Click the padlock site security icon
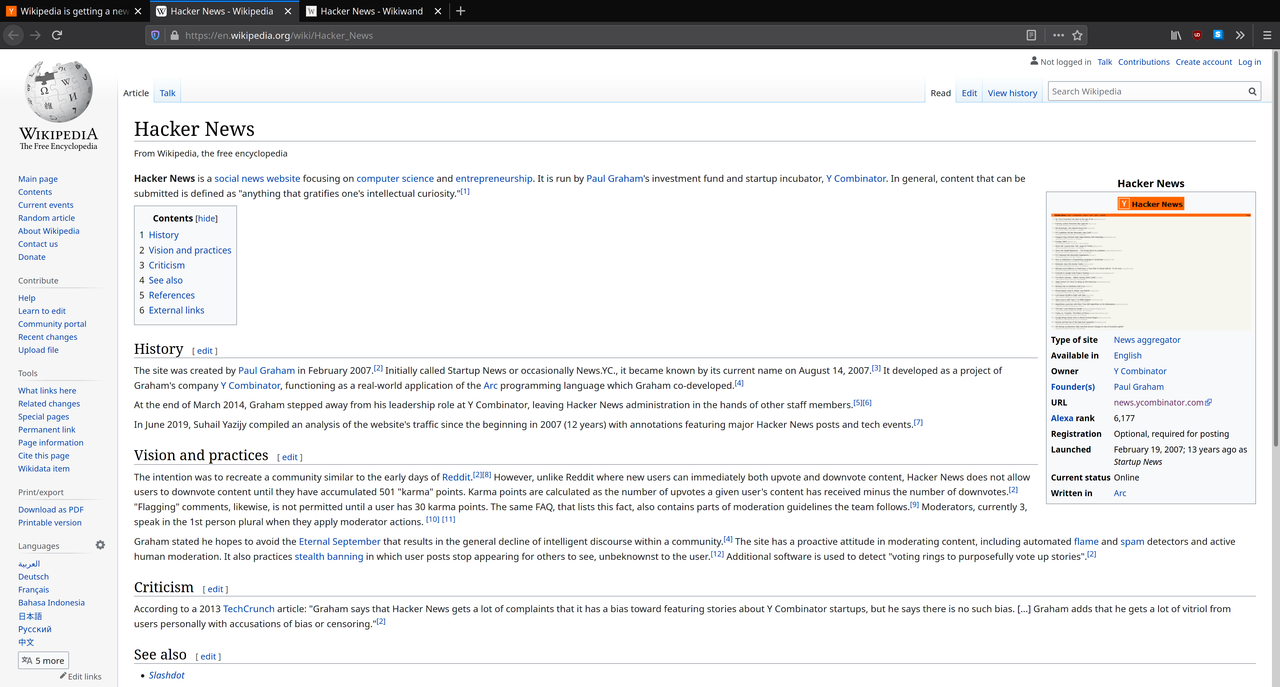1280x687 pixels. coord(174,35)
